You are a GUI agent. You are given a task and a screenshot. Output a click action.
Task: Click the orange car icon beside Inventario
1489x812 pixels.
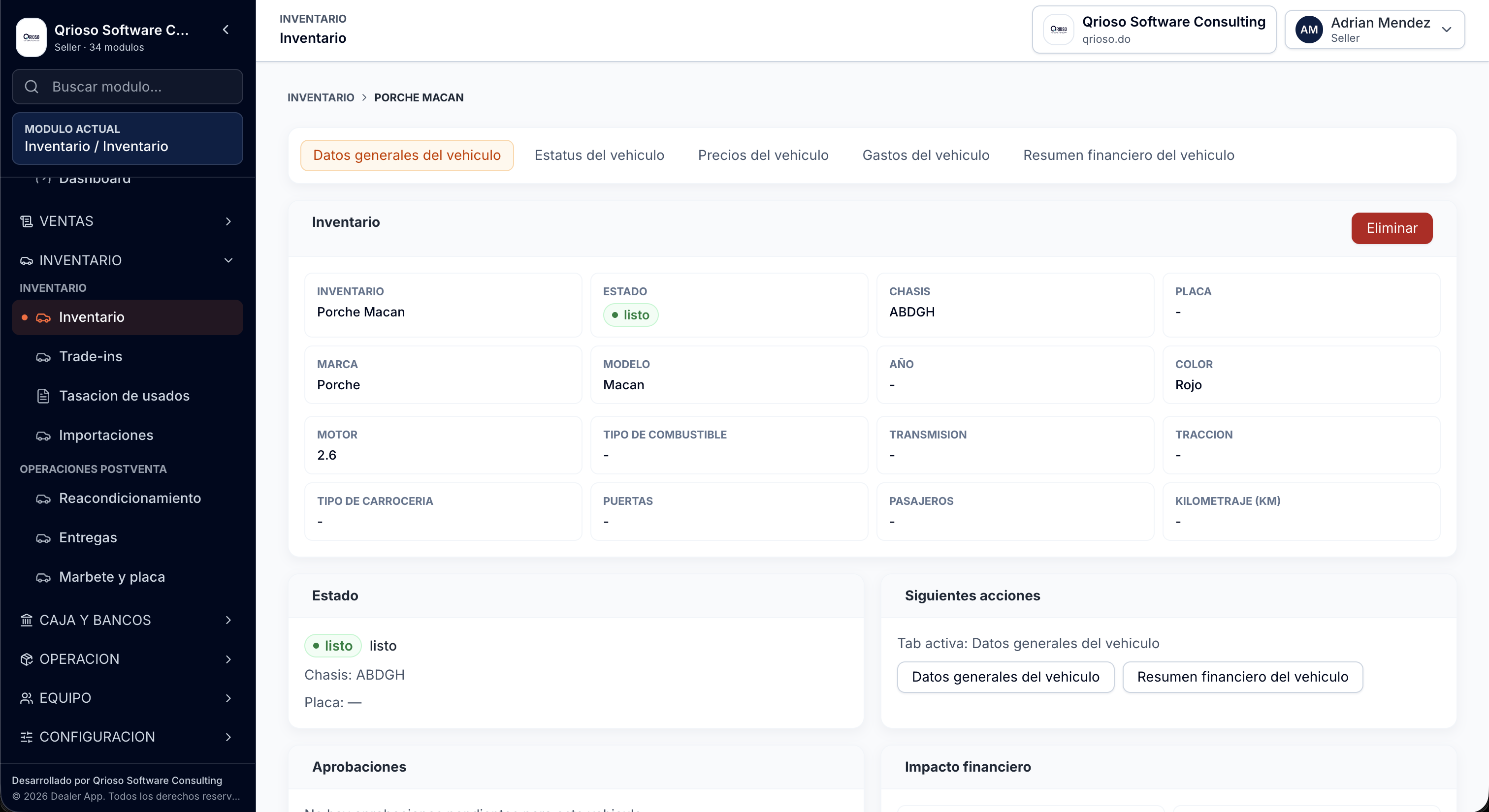click(43, 317)
